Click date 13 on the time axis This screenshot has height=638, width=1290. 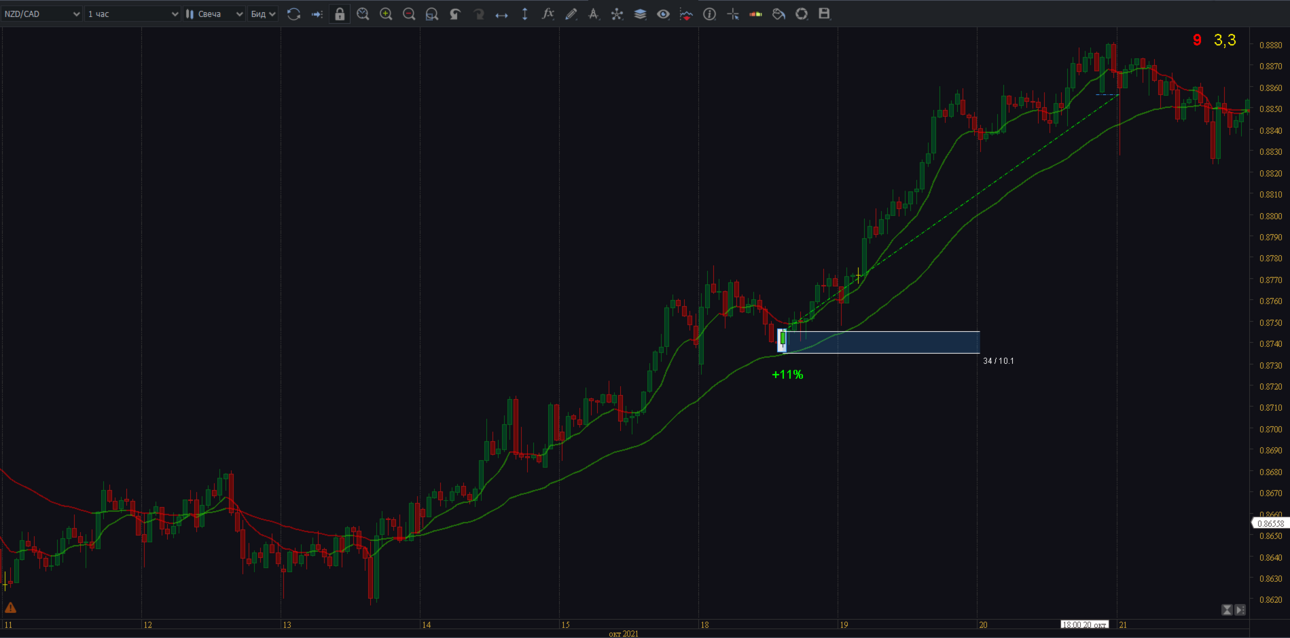(x=286, y=625)
